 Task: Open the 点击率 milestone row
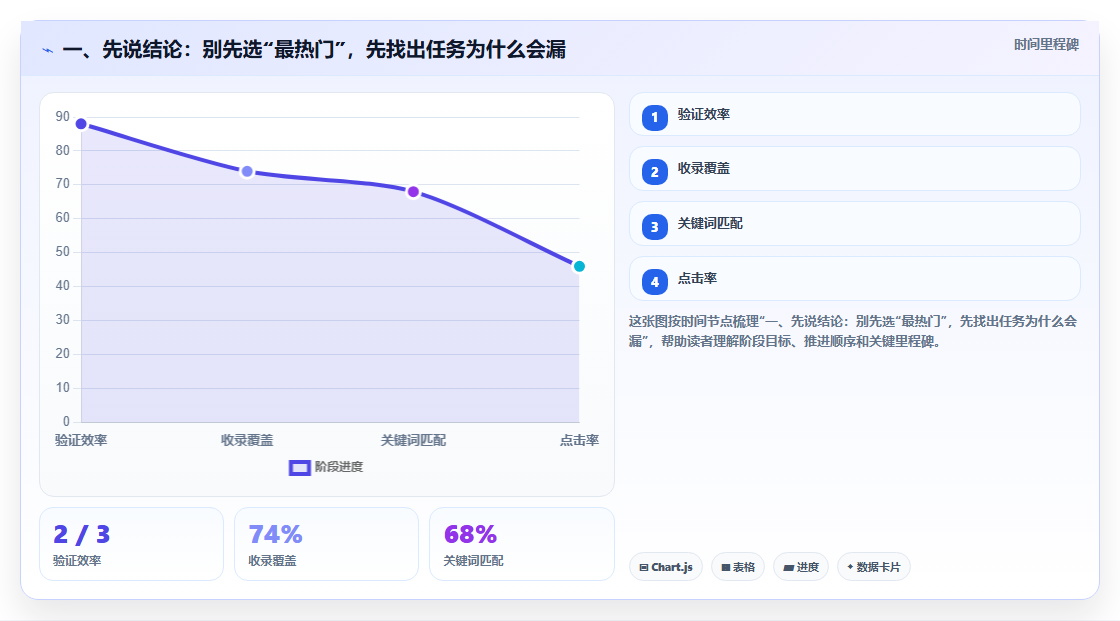tap(854, 279)
